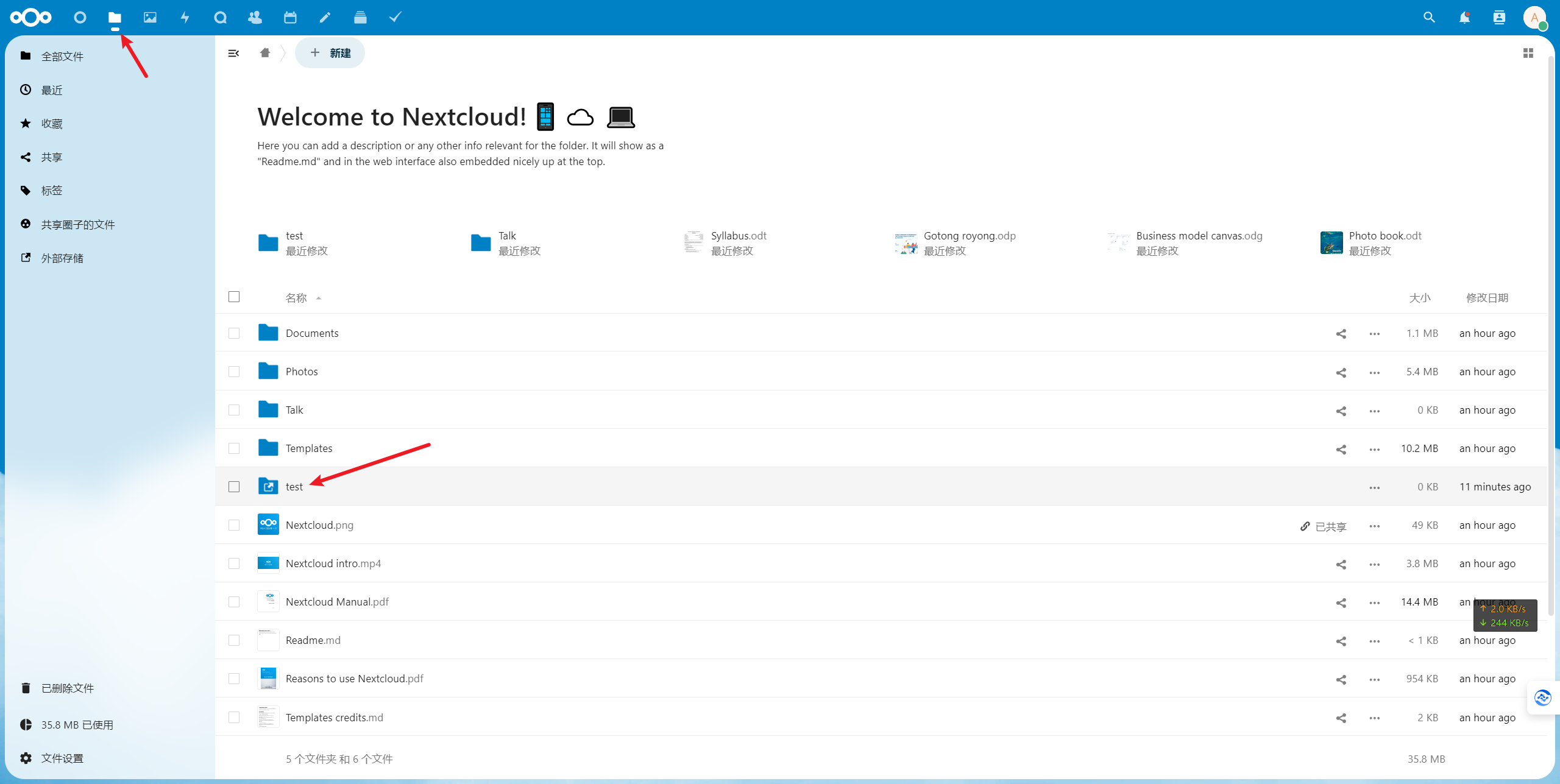Click the 已共享 link on Nextcloud.png
The height and width of the screenshot is (784, 1560).
point(1323,526)
